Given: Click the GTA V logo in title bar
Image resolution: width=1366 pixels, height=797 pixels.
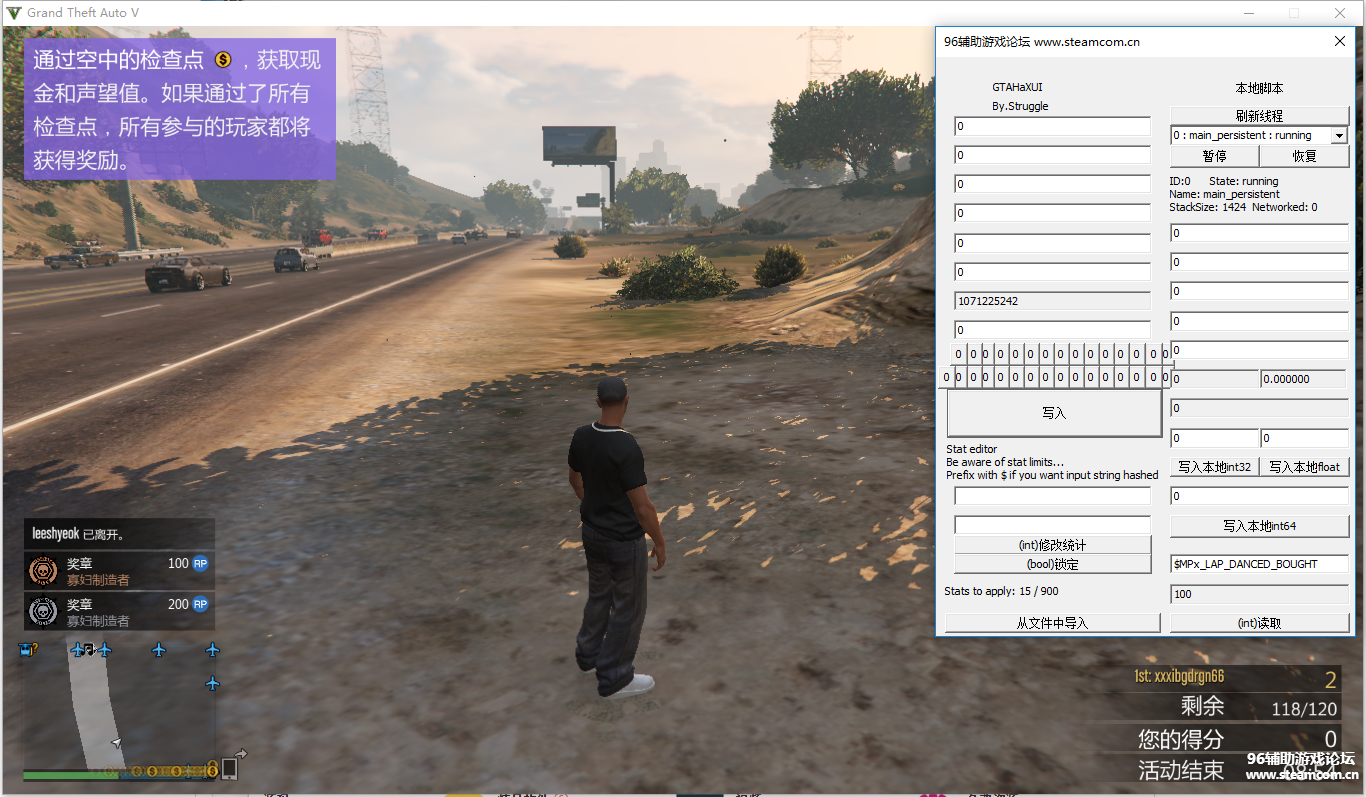Looking at the screenshot, I should coord(14,13).
